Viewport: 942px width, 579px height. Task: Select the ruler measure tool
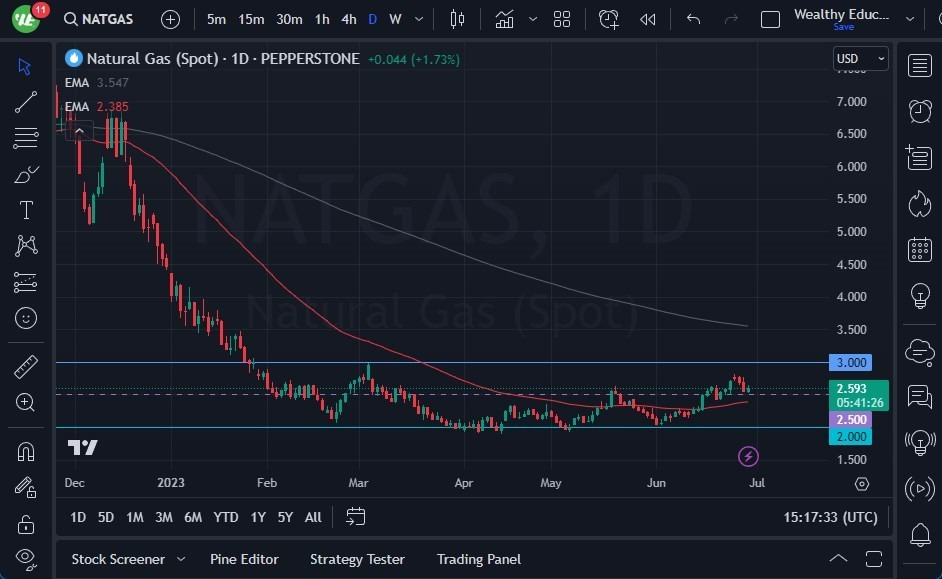tap(26, 366)
